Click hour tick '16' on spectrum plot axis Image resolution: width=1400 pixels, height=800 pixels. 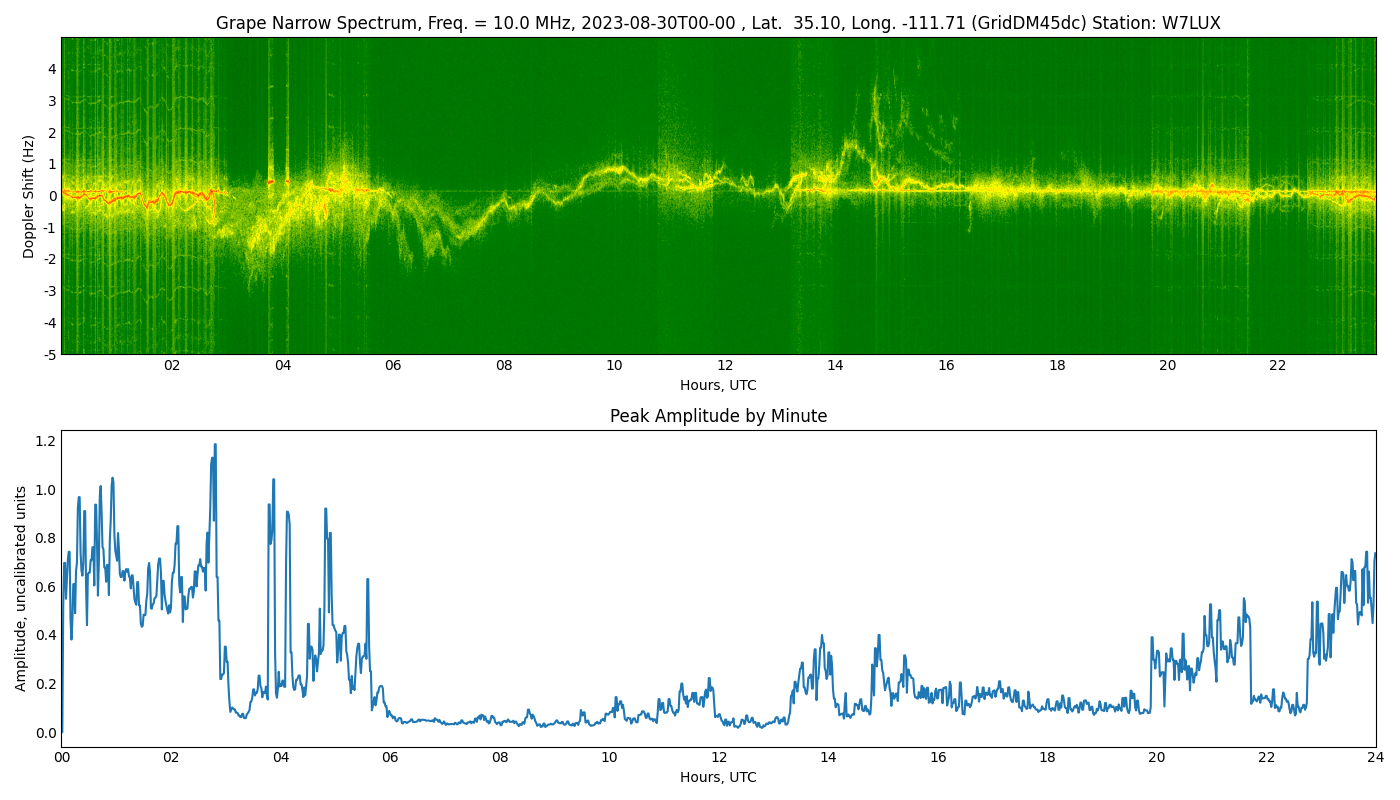pos(946,366)
